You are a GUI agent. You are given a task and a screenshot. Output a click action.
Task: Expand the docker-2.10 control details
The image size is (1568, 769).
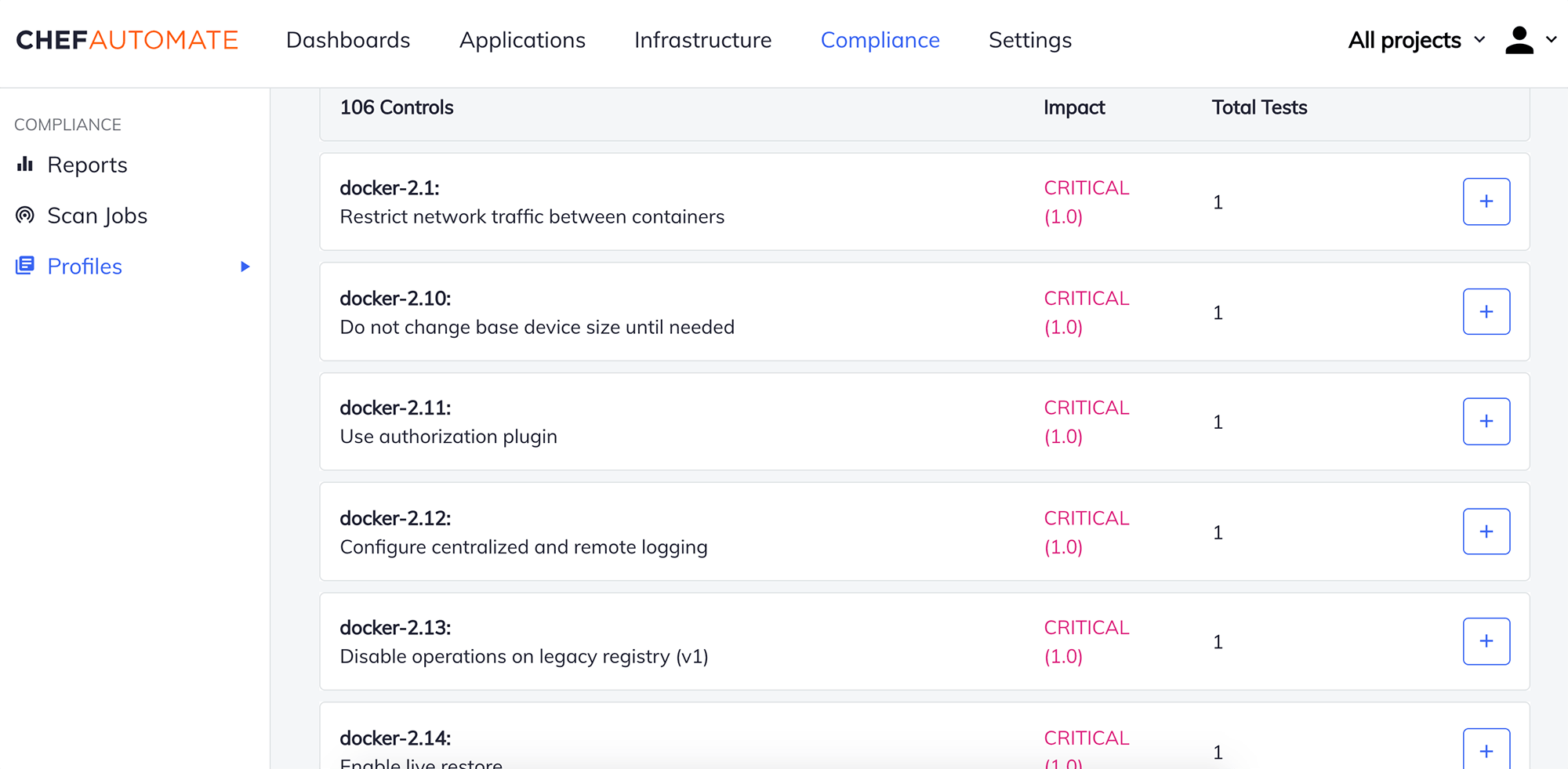coord(1486,311)
